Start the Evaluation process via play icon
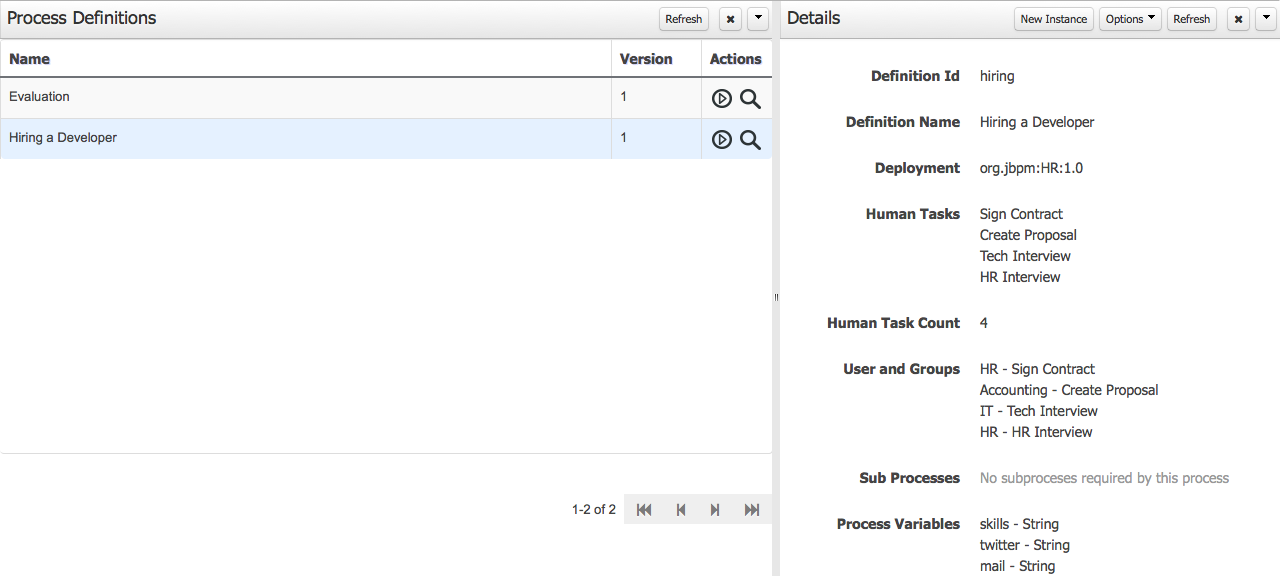 pyautogui.click(x=721, y=98)
